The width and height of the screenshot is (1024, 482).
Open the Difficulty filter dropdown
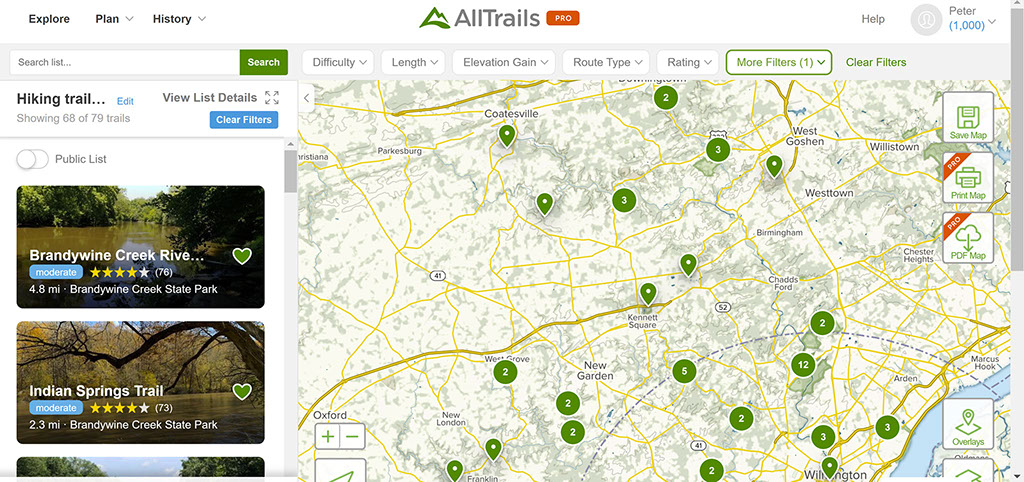tap(338, 62)
